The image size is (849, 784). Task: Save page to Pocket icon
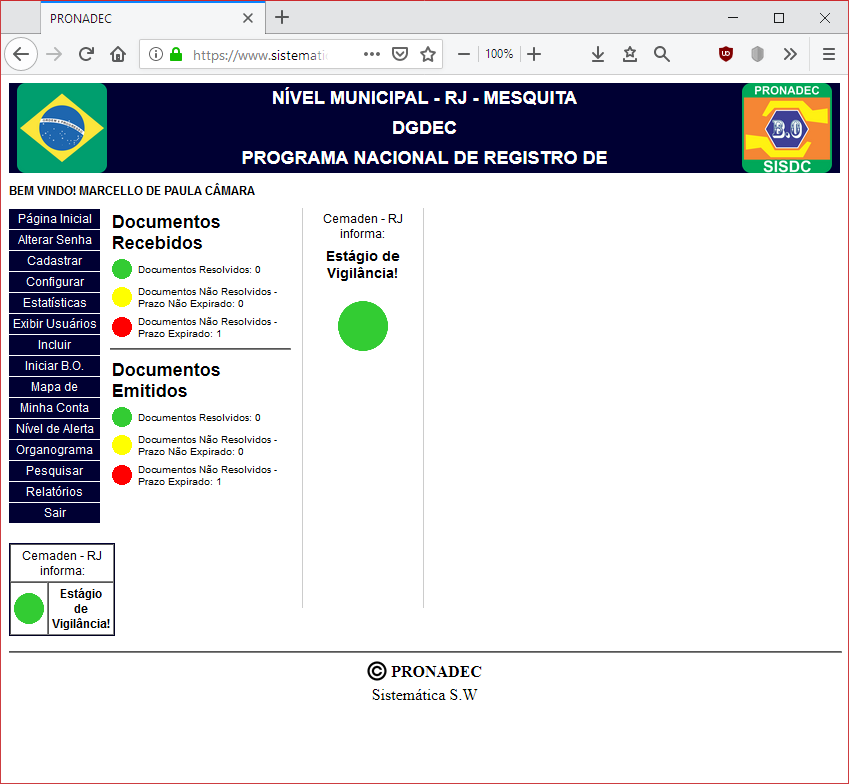400,54
